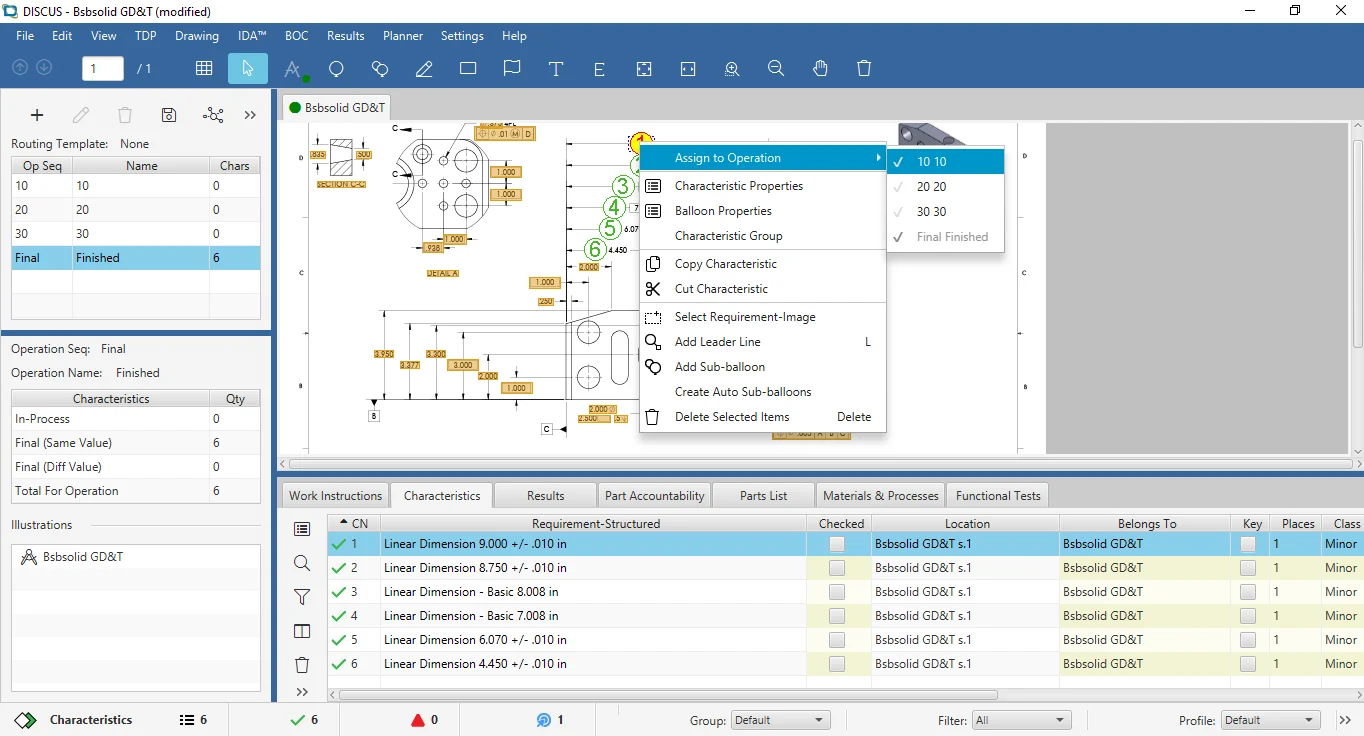The image size is (1364, 736).
Task: Choose Characteristic Properties from context menu
Action: (763, 186)
